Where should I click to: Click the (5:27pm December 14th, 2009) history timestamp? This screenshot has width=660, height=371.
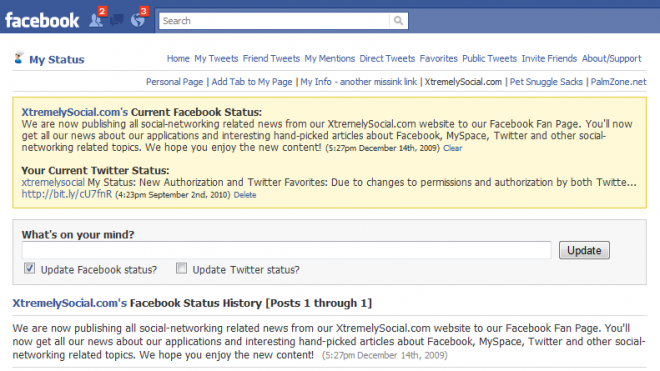(385, 355)
